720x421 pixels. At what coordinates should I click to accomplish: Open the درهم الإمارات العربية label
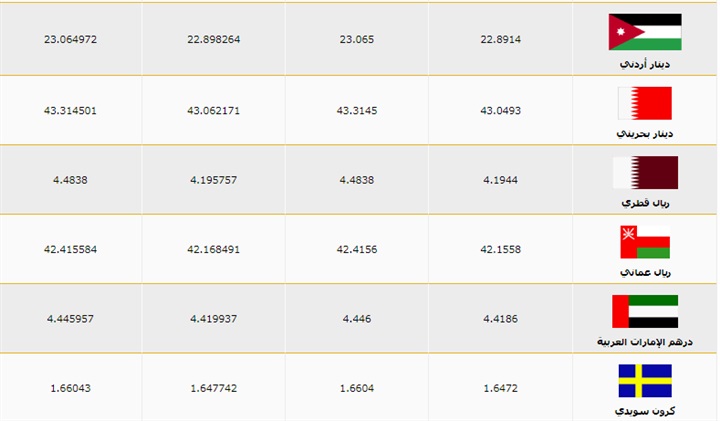[645, 342]
